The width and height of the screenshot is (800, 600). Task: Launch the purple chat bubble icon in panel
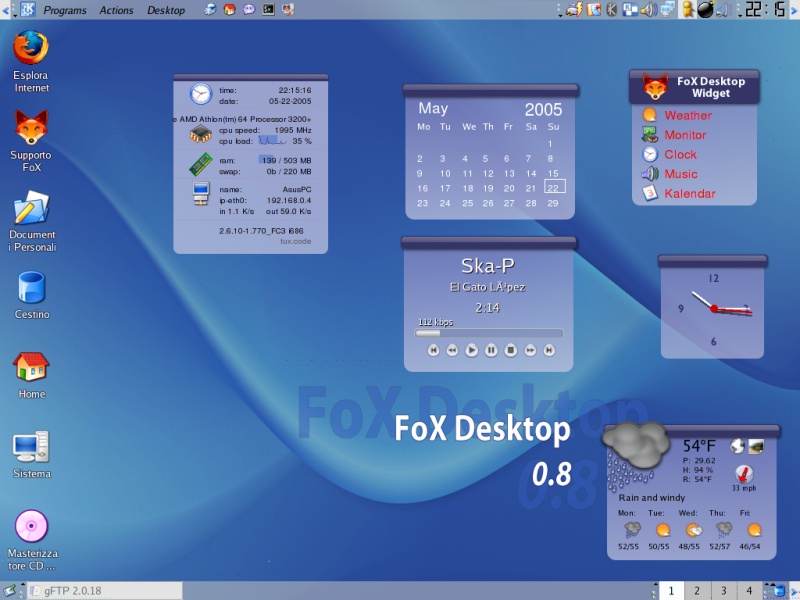click(249, 9)
